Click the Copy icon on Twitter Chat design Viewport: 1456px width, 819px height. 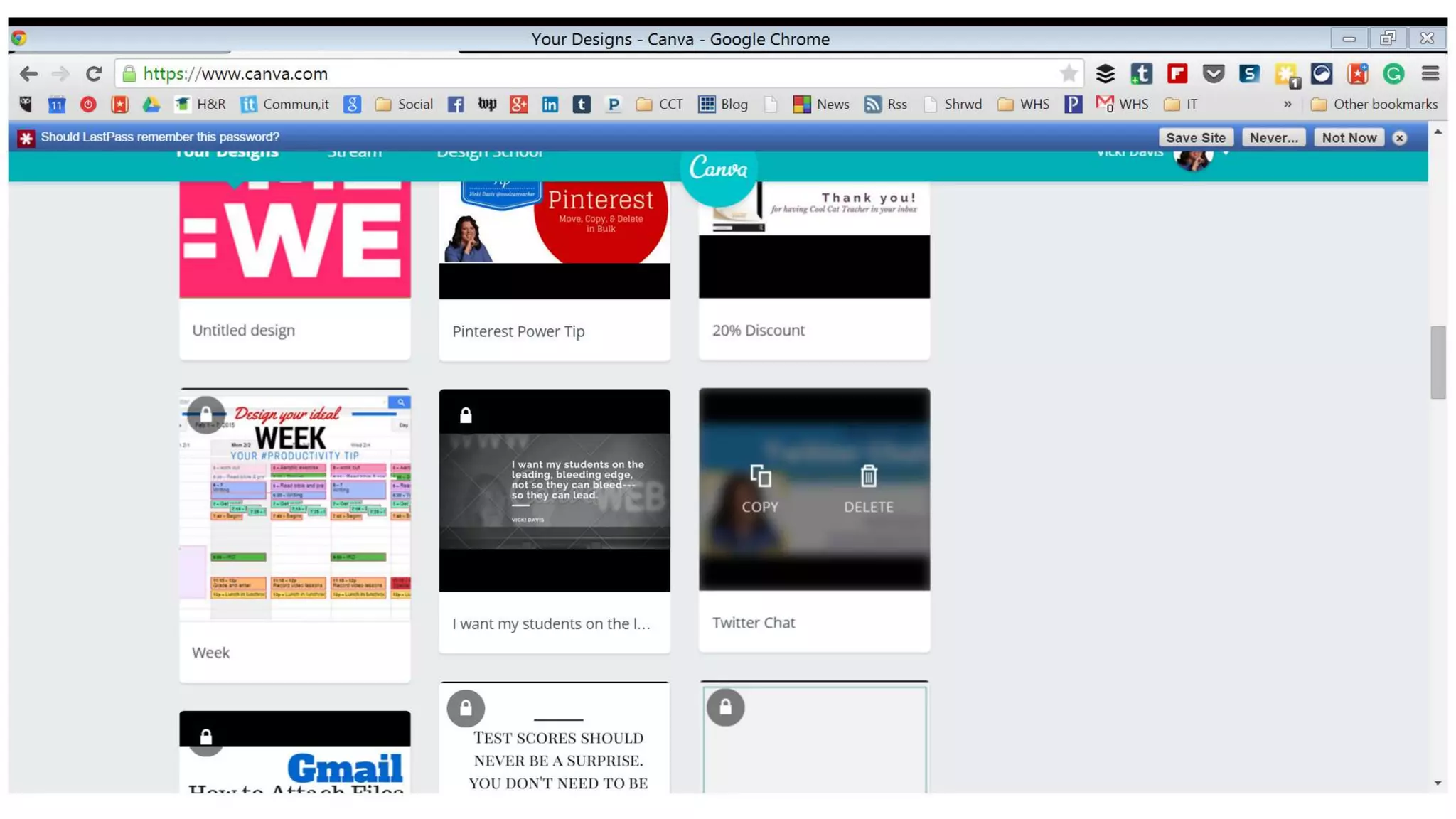[x=760, y=476]
